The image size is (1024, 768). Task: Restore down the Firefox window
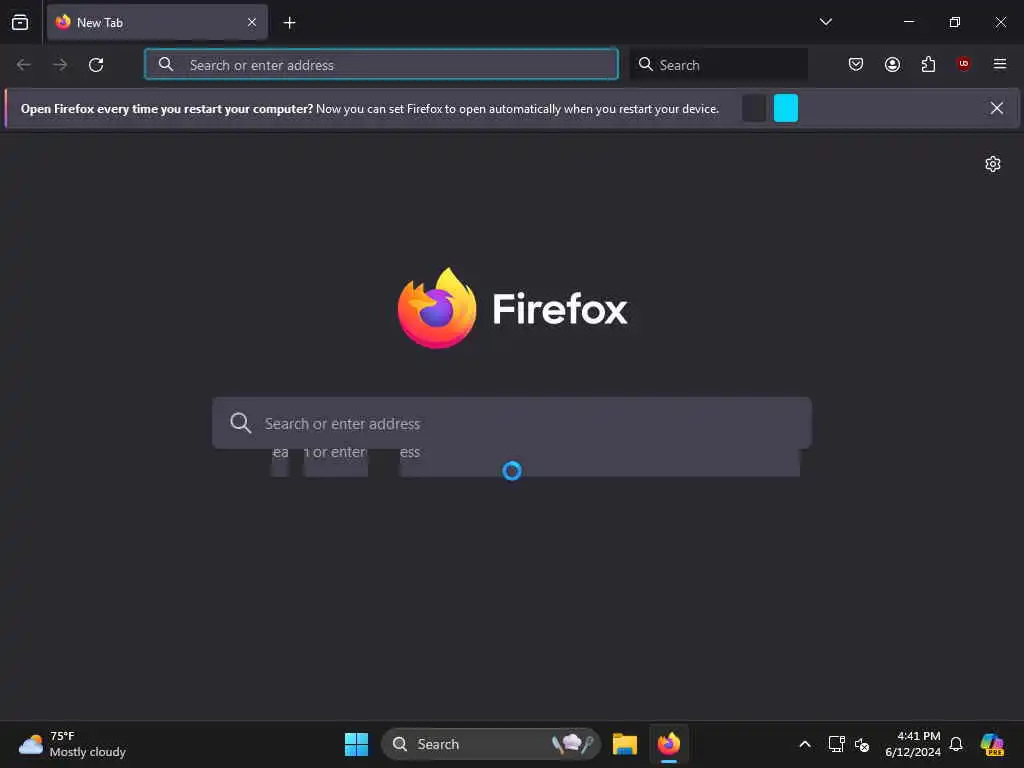954,22
